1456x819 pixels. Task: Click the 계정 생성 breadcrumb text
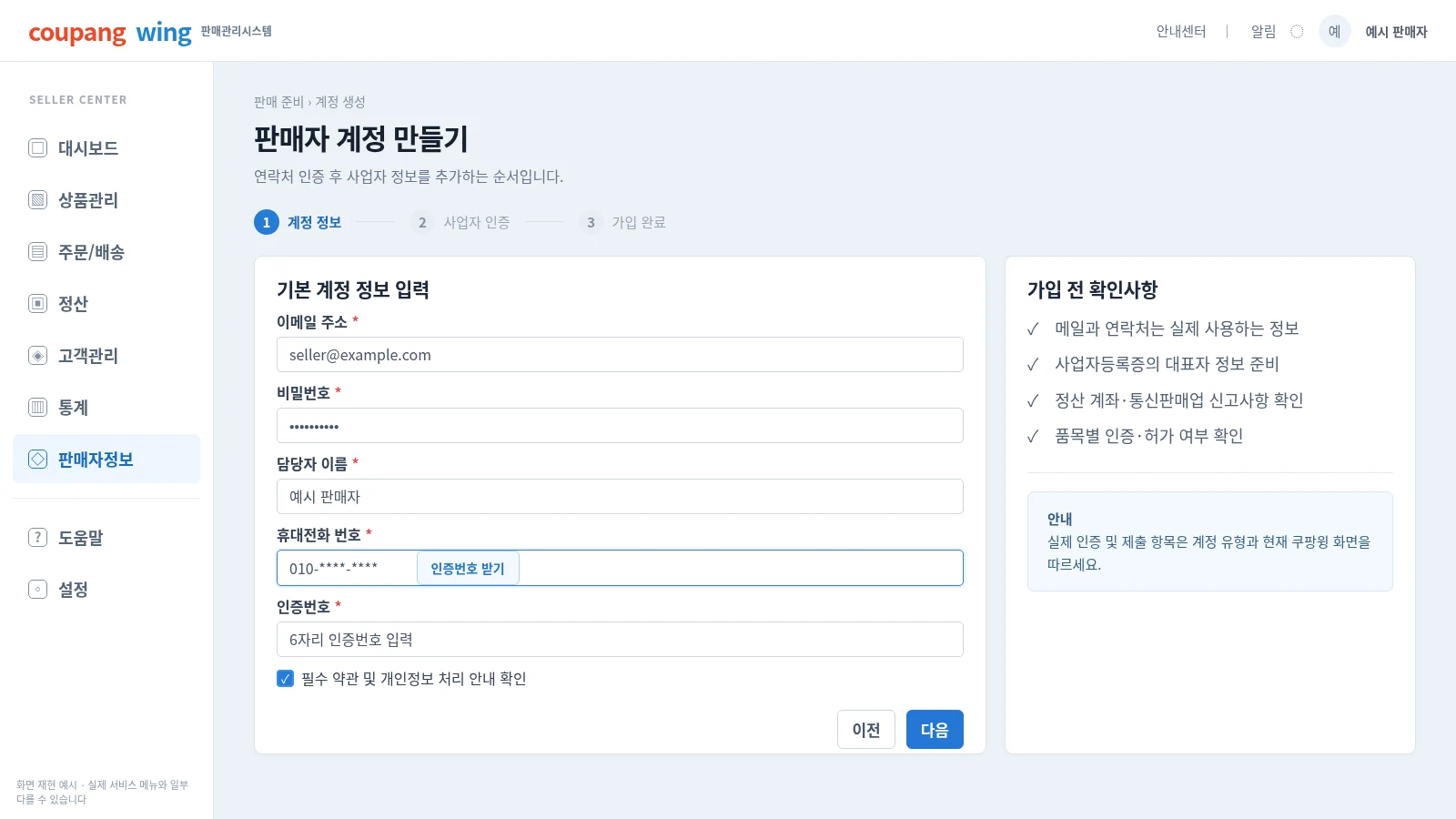click(x=340, y=102)
